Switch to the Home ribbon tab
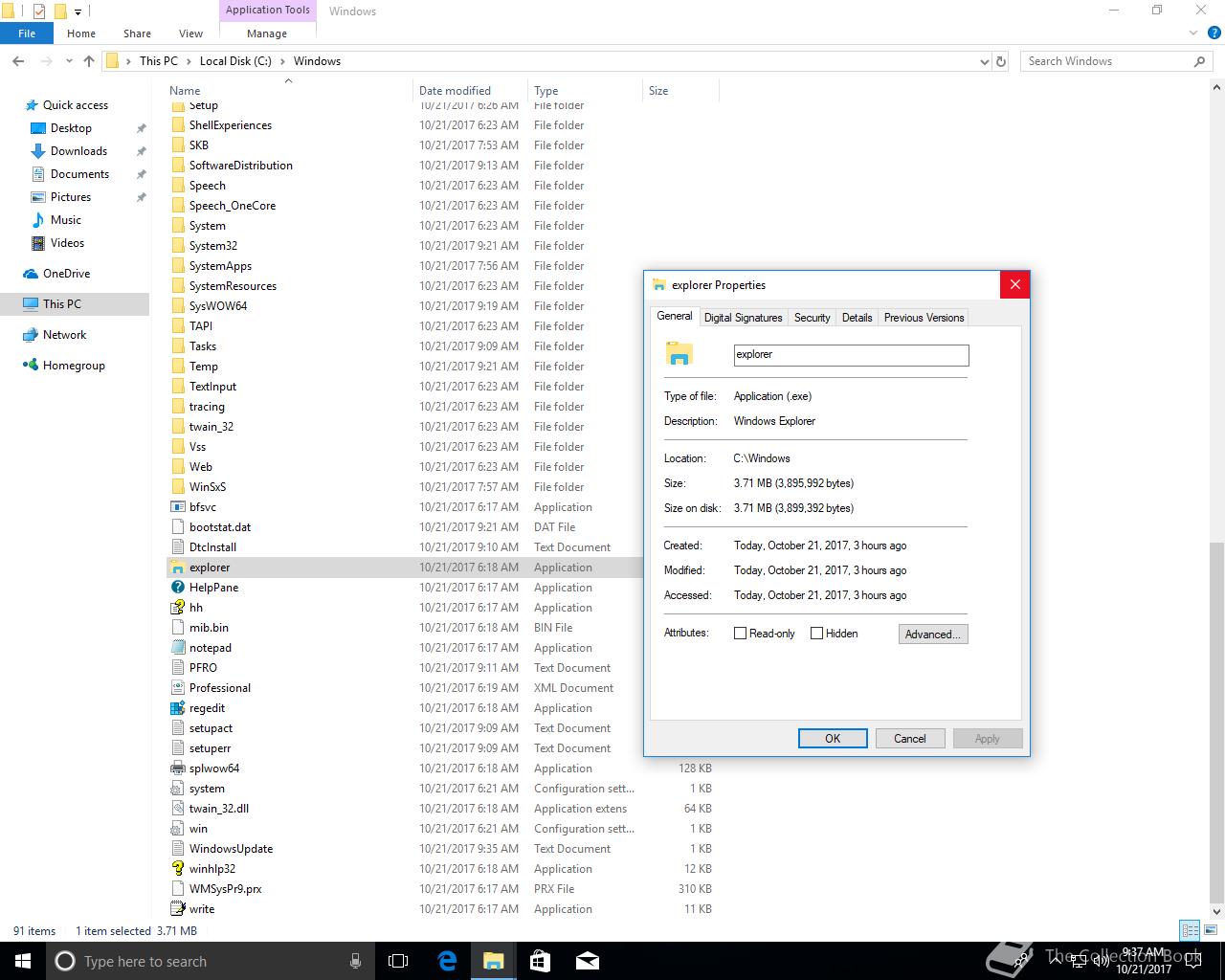Image resolution: width=1225 pixels, height=980 pixels. (81, 33)
